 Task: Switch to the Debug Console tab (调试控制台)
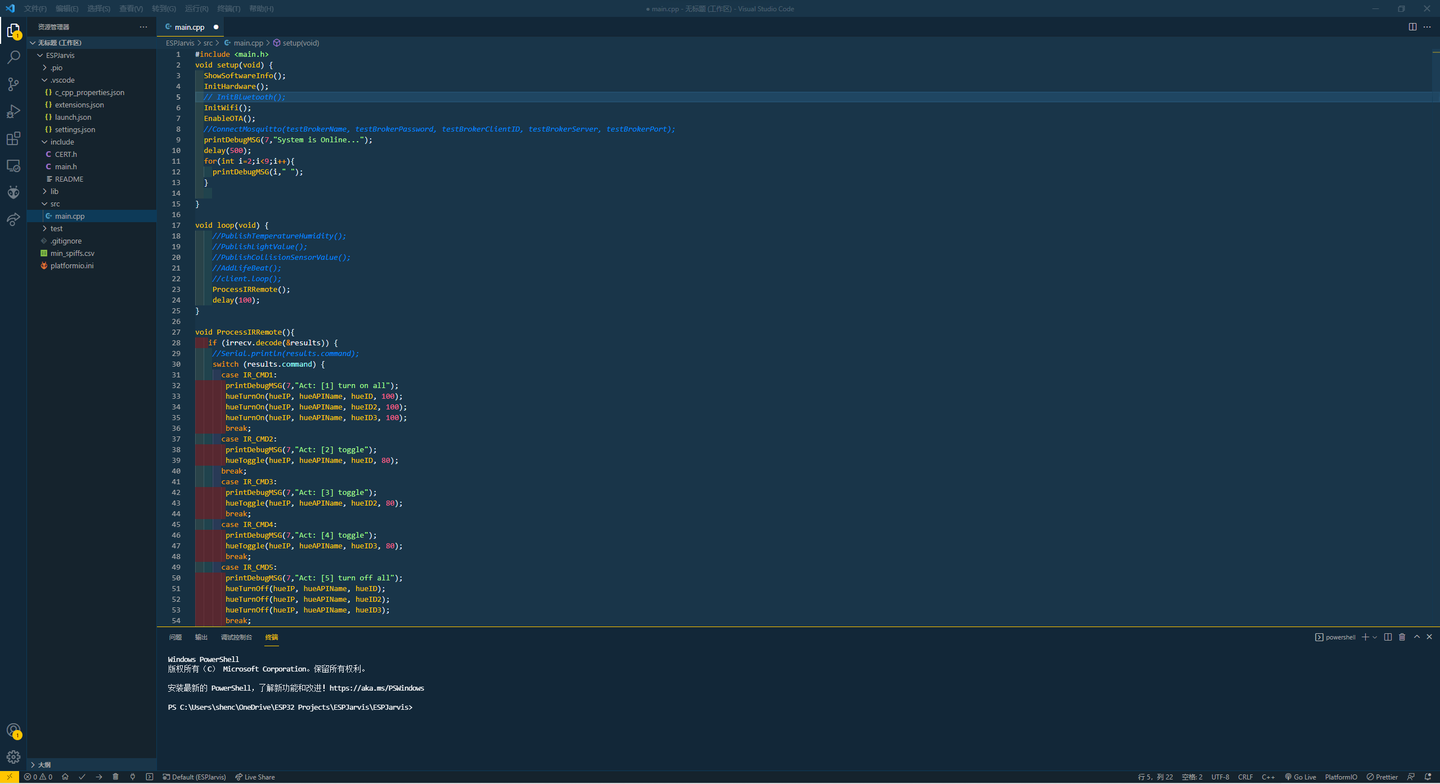(236, 637)
